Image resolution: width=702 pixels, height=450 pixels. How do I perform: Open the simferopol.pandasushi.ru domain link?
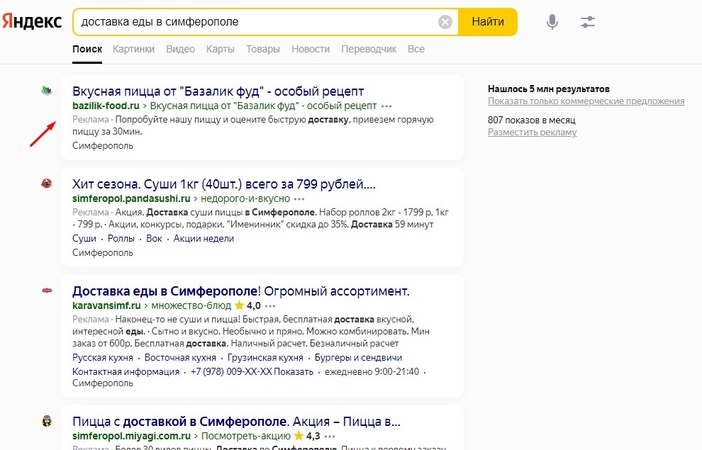(x=131, y=198)
